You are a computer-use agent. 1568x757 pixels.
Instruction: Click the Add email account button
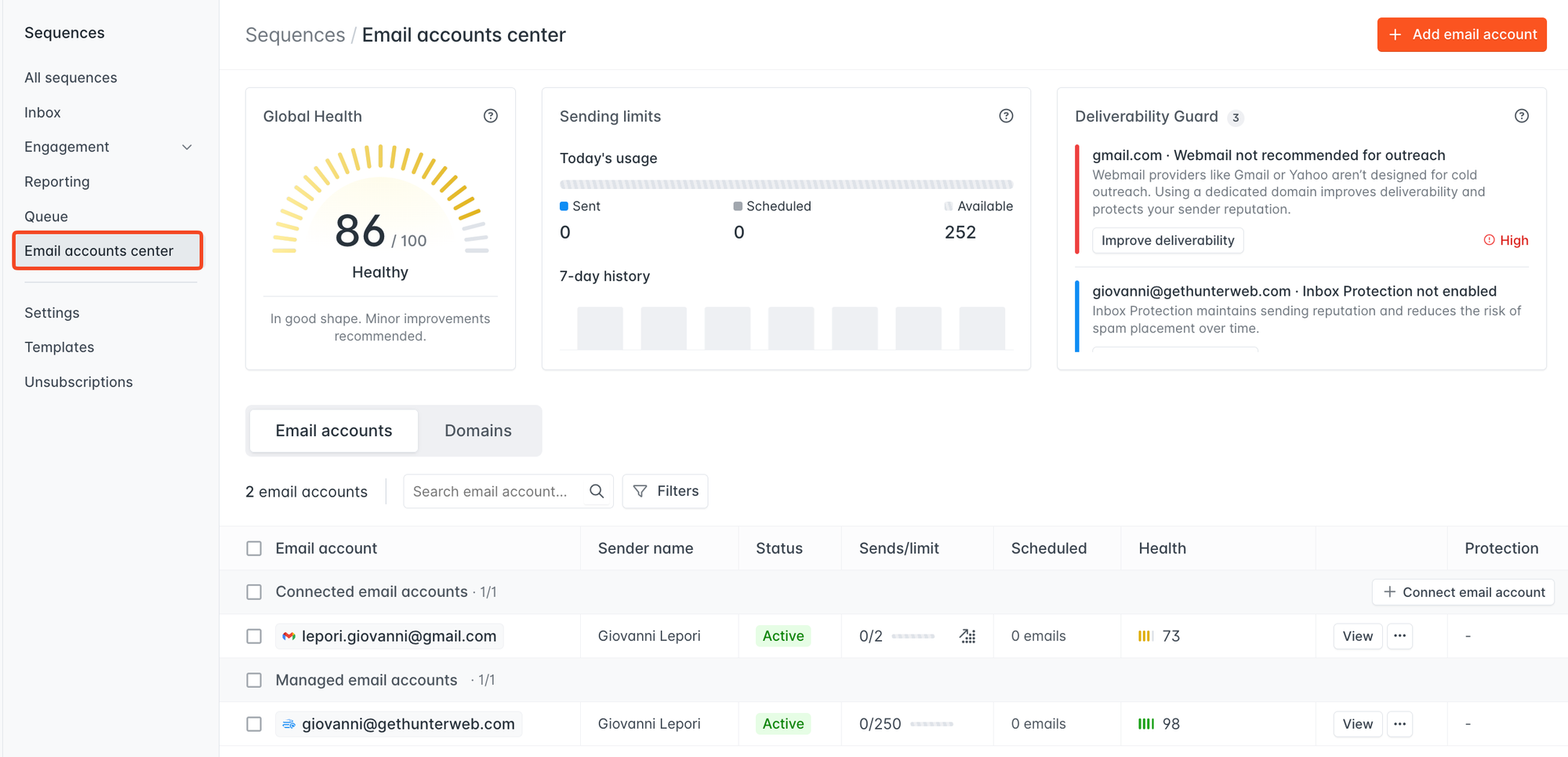(x=1461, y=35)
